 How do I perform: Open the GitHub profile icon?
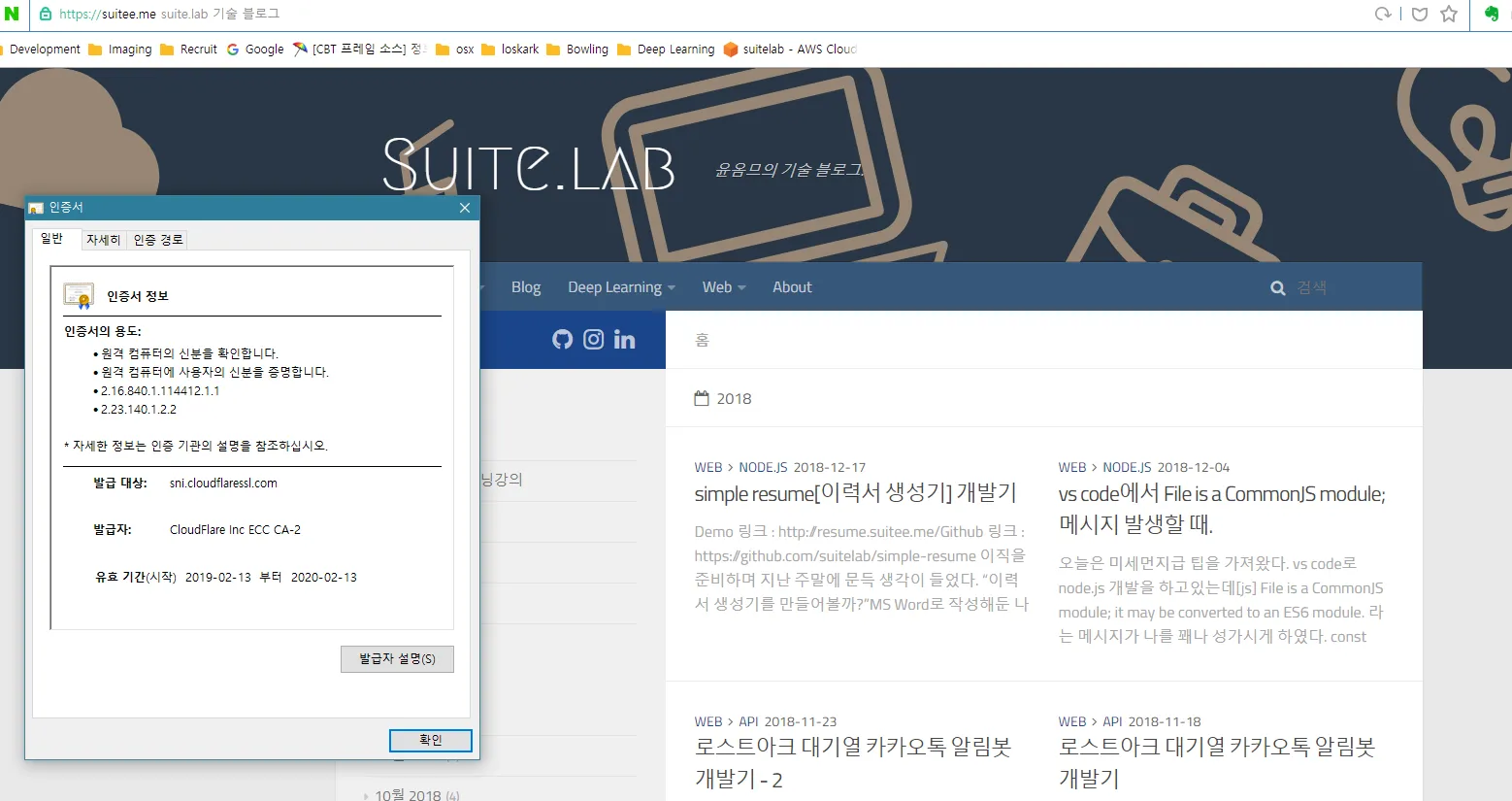click(x=562, y=339)
